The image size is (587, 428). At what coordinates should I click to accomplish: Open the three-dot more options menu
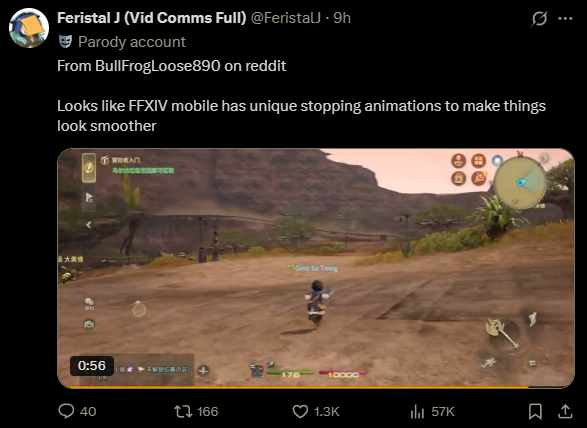tap(565, 18)
